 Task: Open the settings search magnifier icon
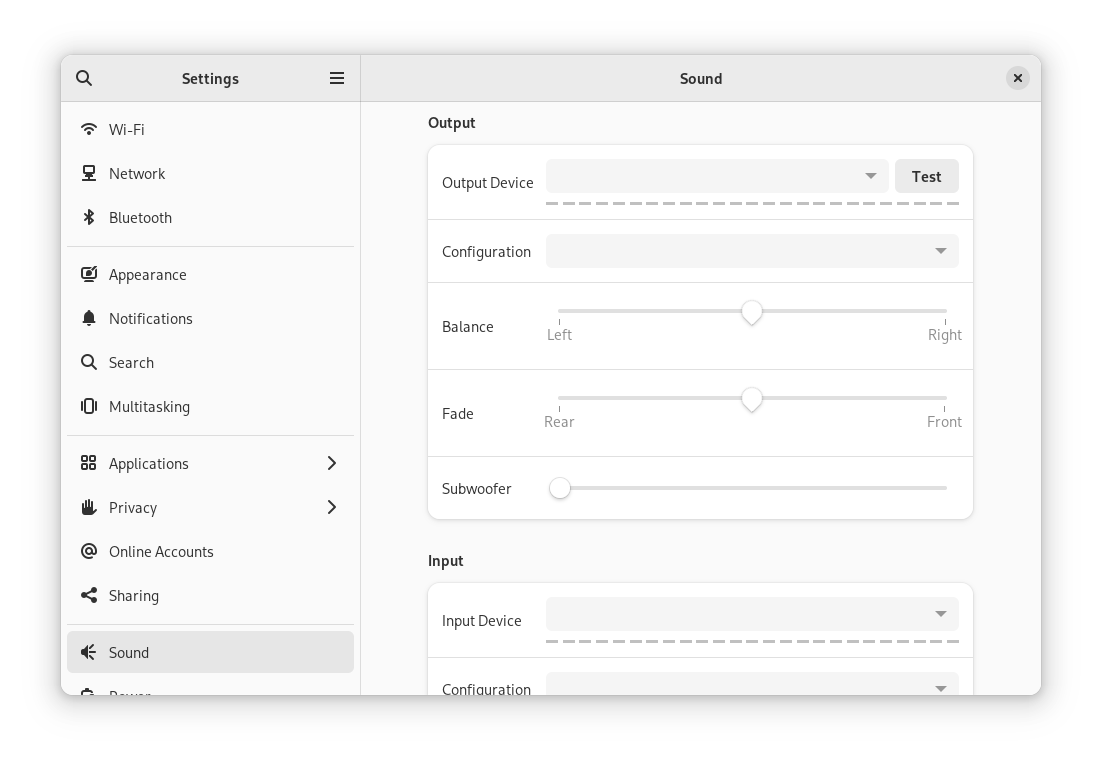(x=84, y=78)
